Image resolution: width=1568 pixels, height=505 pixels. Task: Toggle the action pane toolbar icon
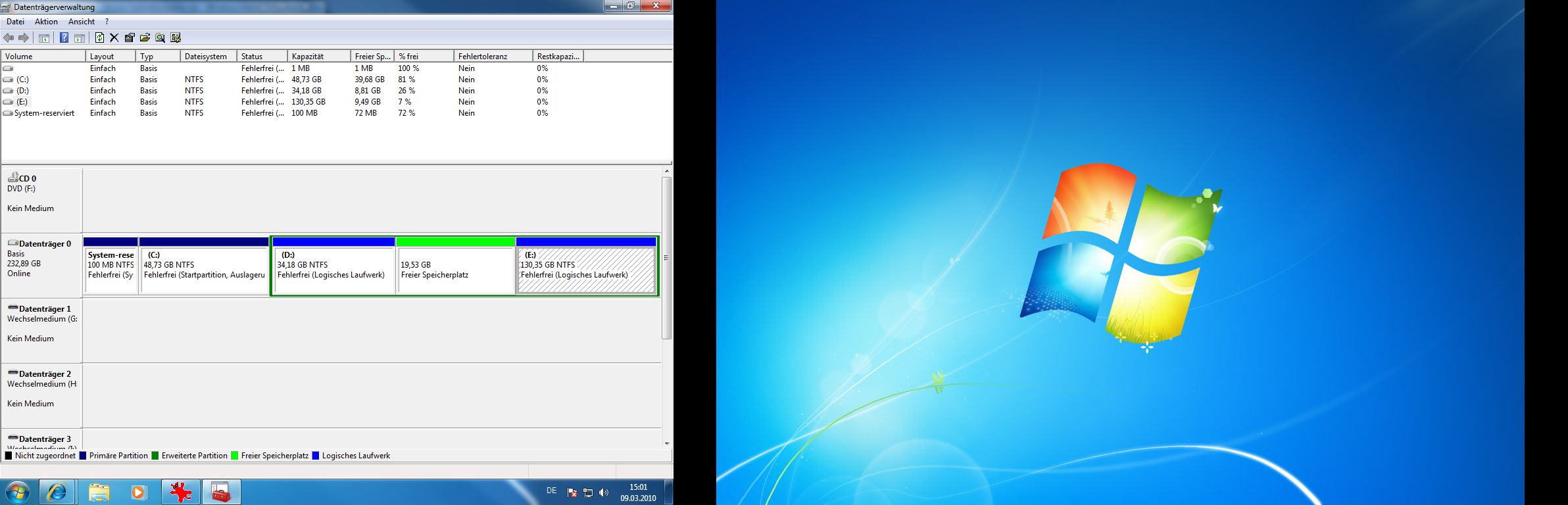point(80,38)
